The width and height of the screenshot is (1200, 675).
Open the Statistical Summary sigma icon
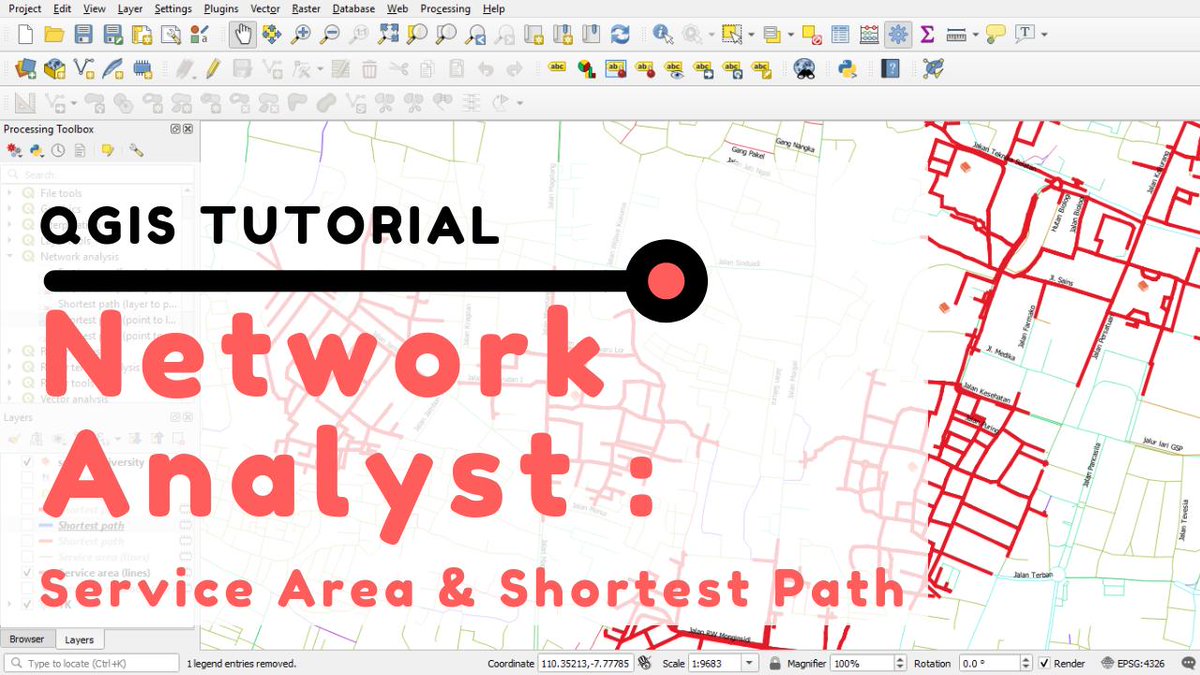(x=927, y=35)
